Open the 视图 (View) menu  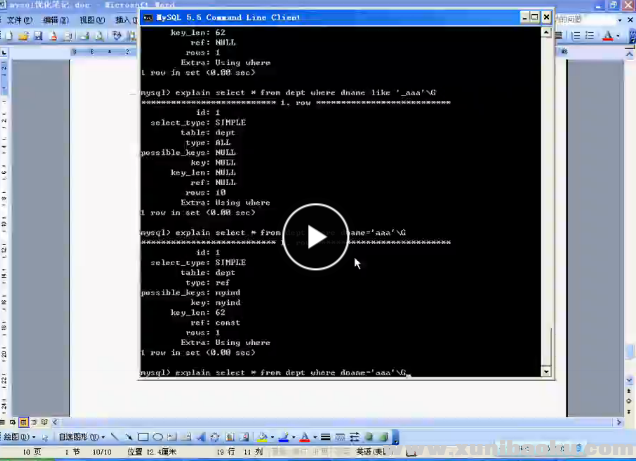pyautogui.click(x=90, y=19)
